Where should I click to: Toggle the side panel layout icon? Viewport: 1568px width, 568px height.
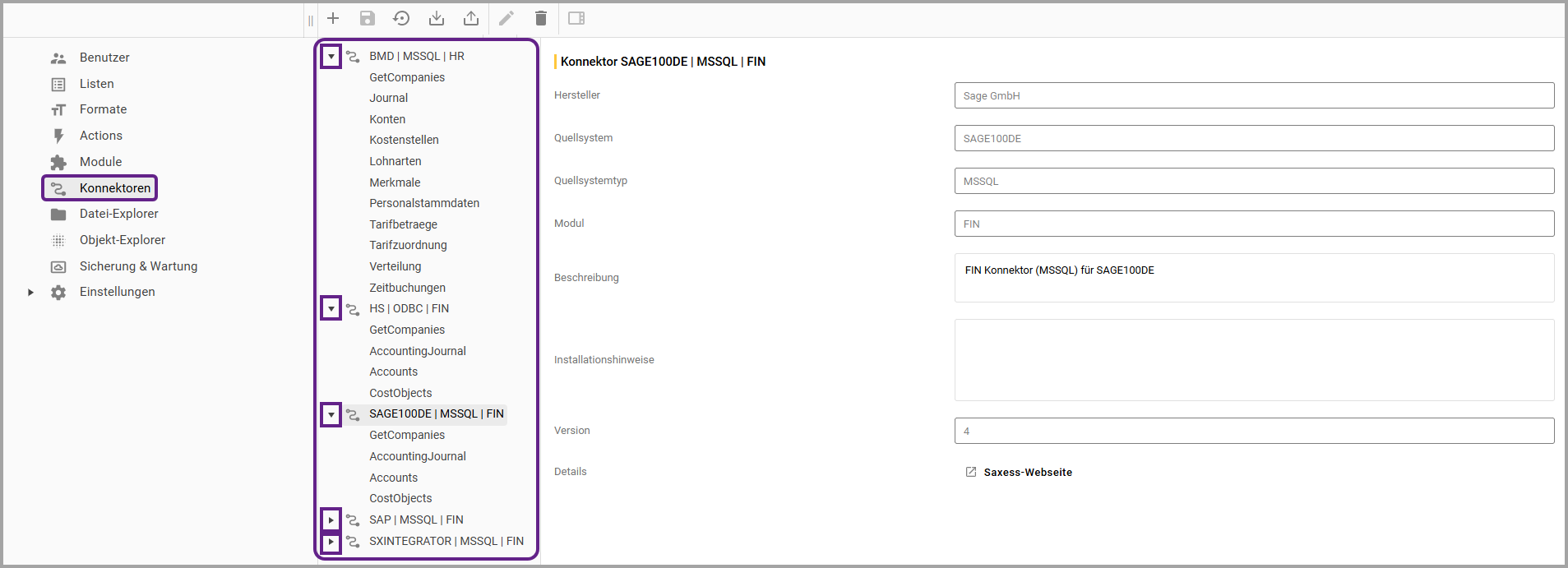point(576,18)
